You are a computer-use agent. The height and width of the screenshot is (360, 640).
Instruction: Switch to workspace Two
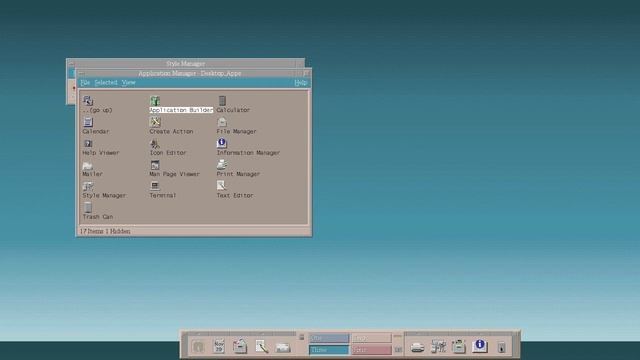371,338
